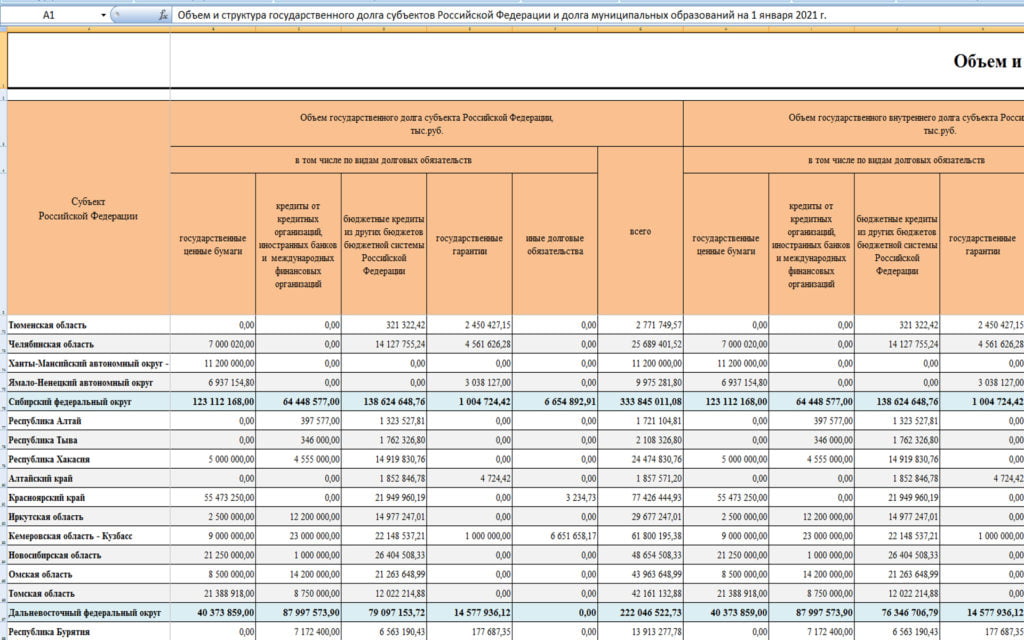Select the 'Субъект Российской Федерации' header cell
The width and height of the screenshot is (1024, 640).
(x=88, y=208)
